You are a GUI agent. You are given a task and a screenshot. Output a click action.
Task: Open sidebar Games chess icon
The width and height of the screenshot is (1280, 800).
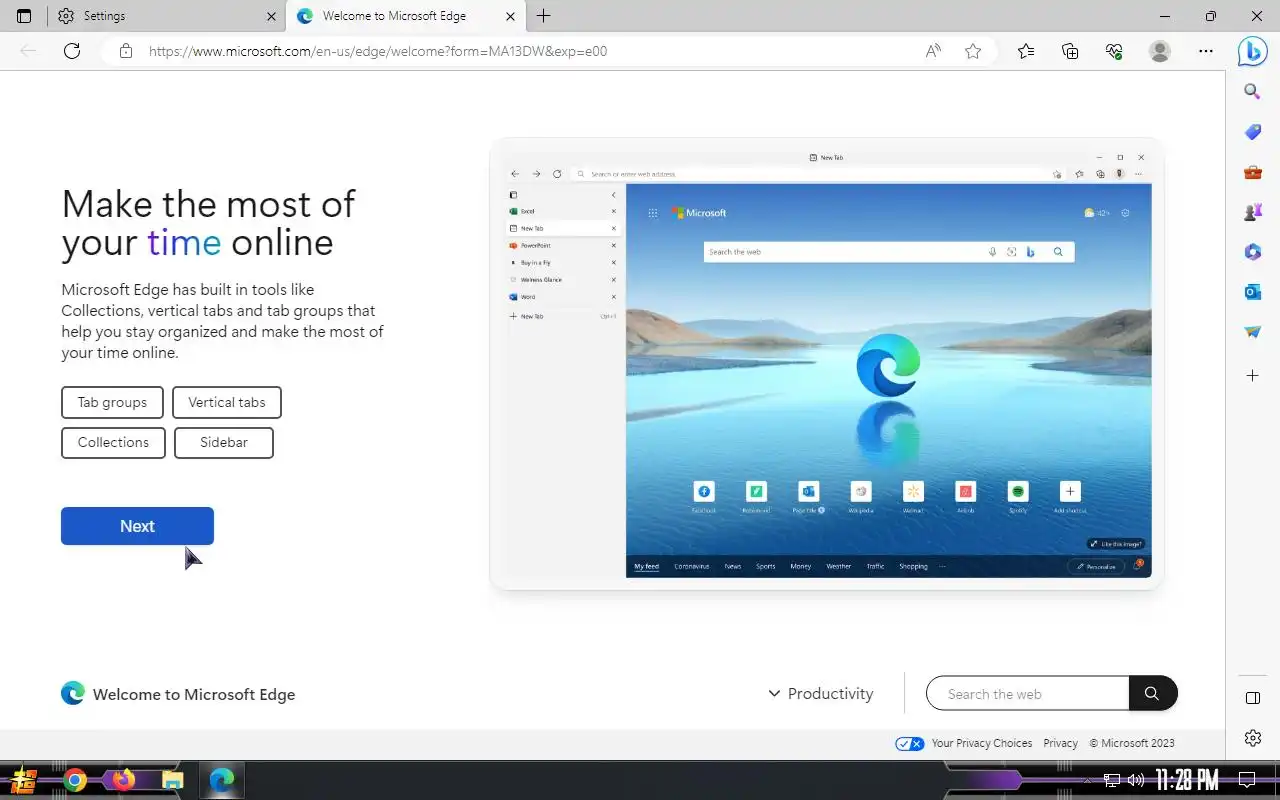(1253, 212)
